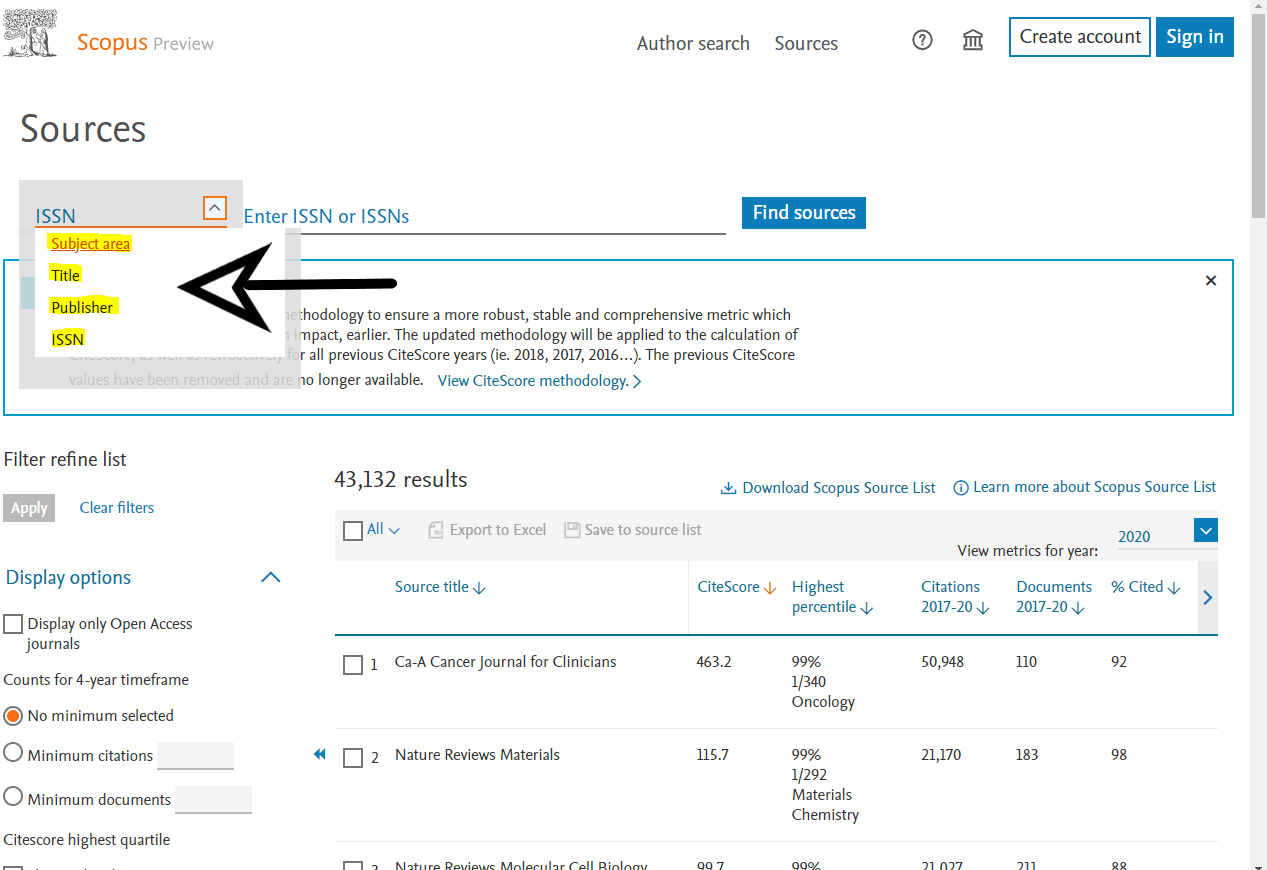Click the Minimum citations number field

coord(195,755)
